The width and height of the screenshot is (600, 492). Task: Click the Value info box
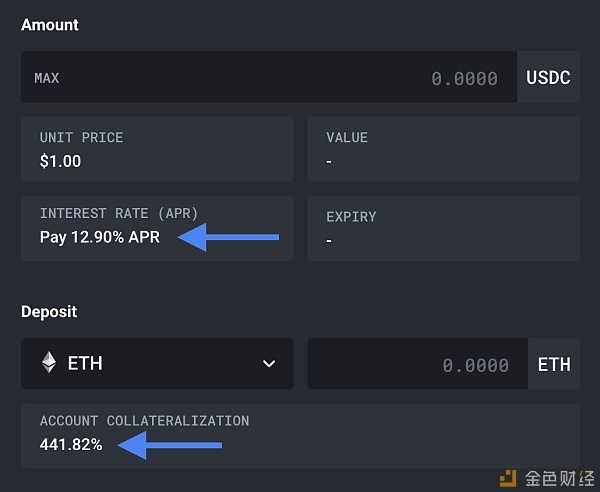[443, 149]
